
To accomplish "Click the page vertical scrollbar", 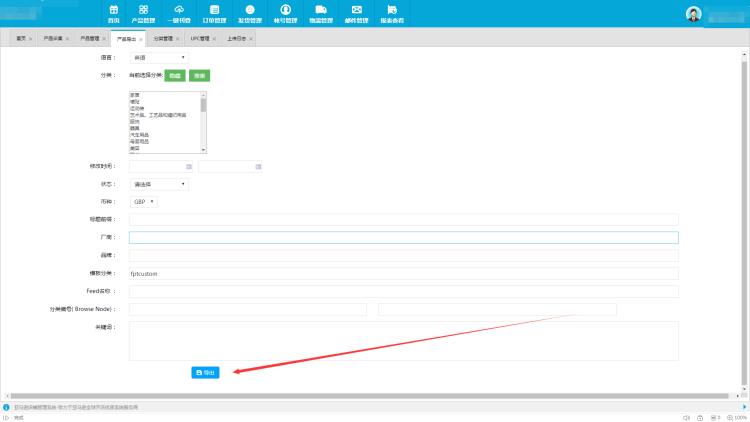I will pyautogui.click(x=744, y=222).
